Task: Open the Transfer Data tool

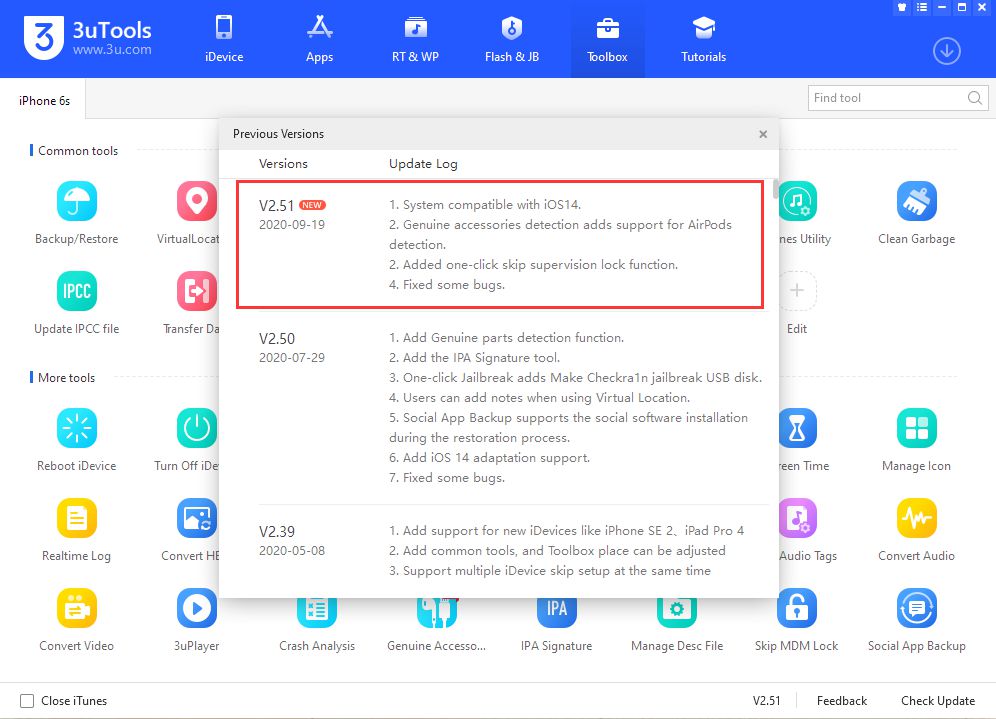Action: (196, 291)
